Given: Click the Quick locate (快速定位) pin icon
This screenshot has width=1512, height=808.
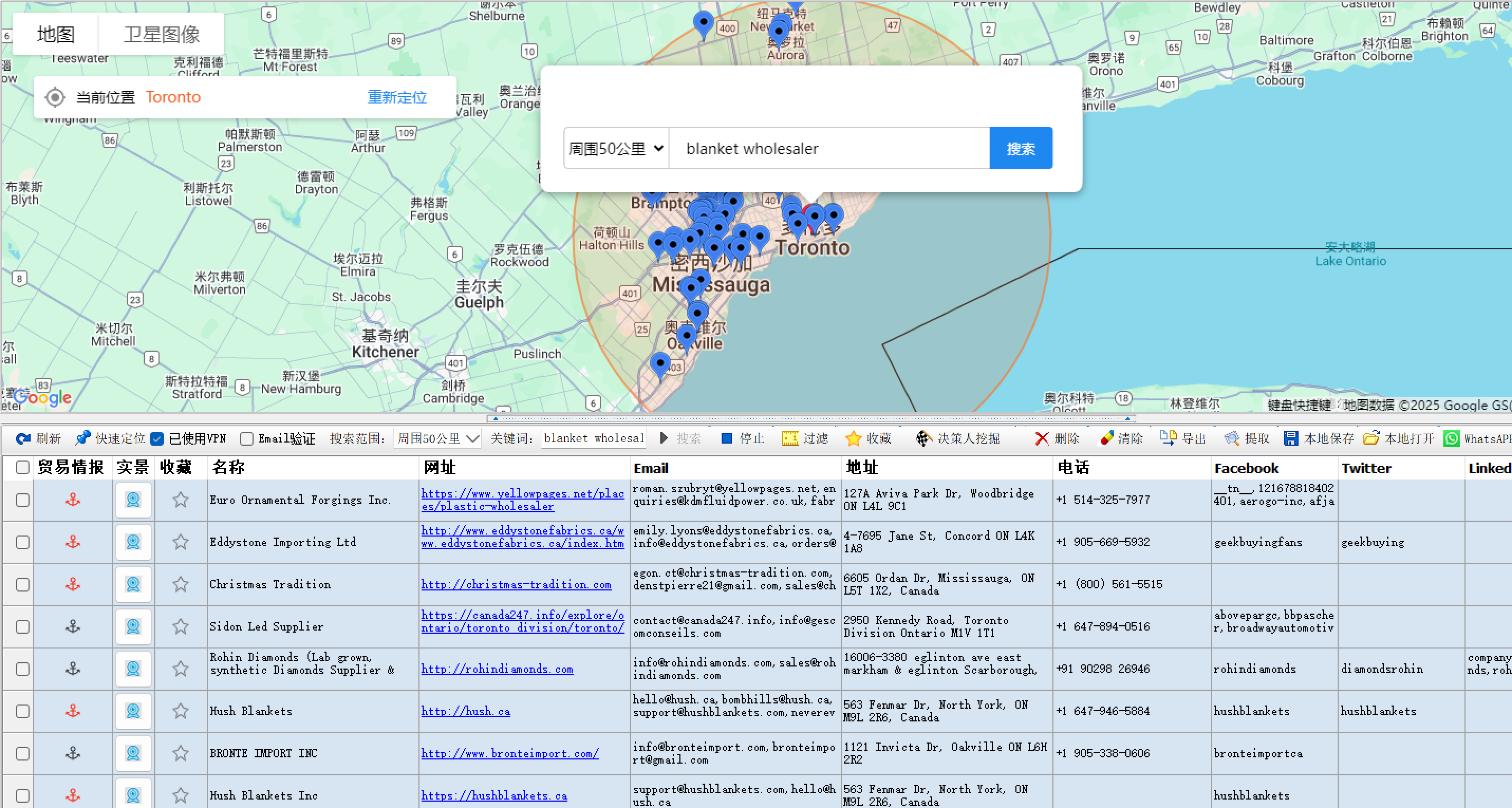Looking at the screenshot, I should (x=83, y=438).
